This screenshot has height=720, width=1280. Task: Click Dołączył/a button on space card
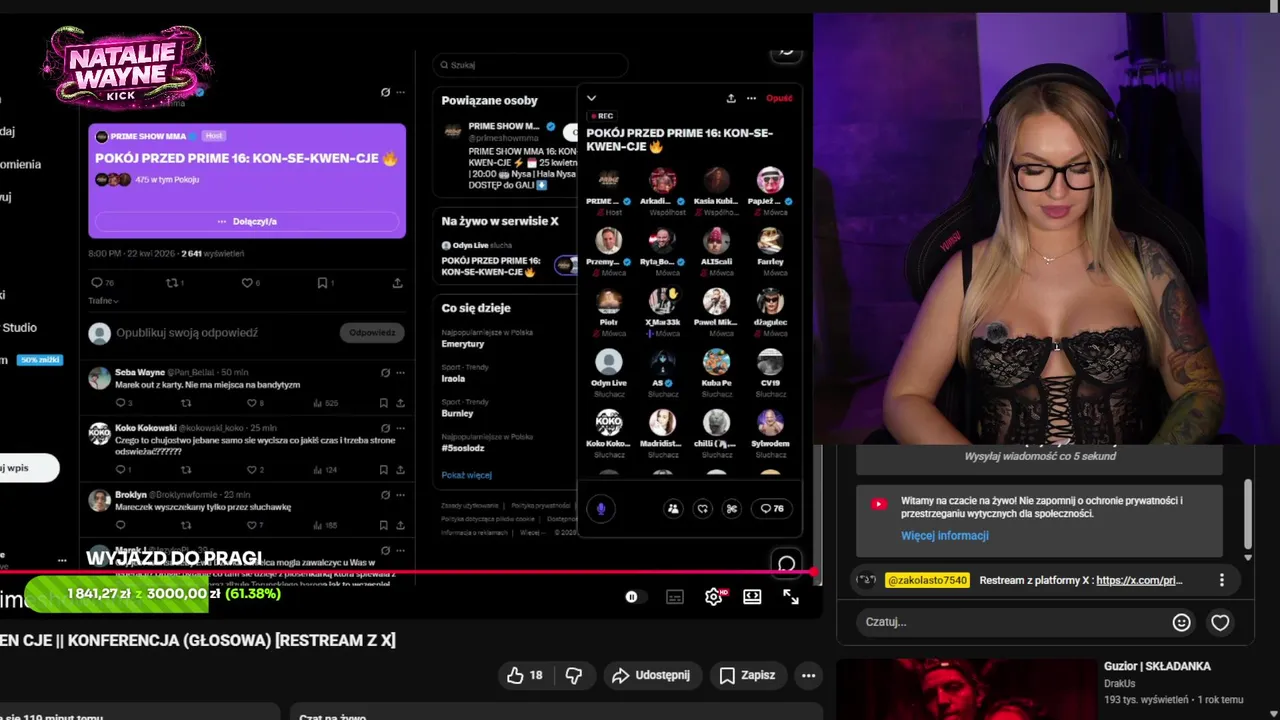(x=247, y=221)
